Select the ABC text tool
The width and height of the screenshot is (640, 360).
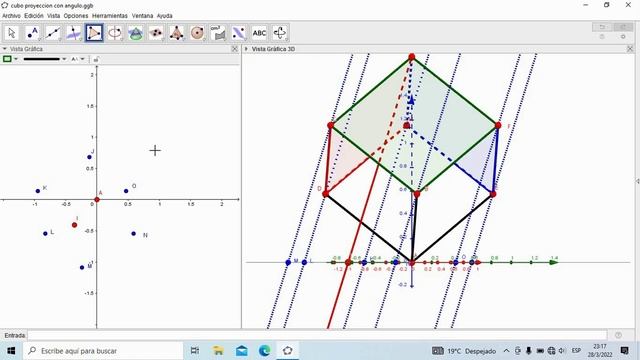coord(260,33)
